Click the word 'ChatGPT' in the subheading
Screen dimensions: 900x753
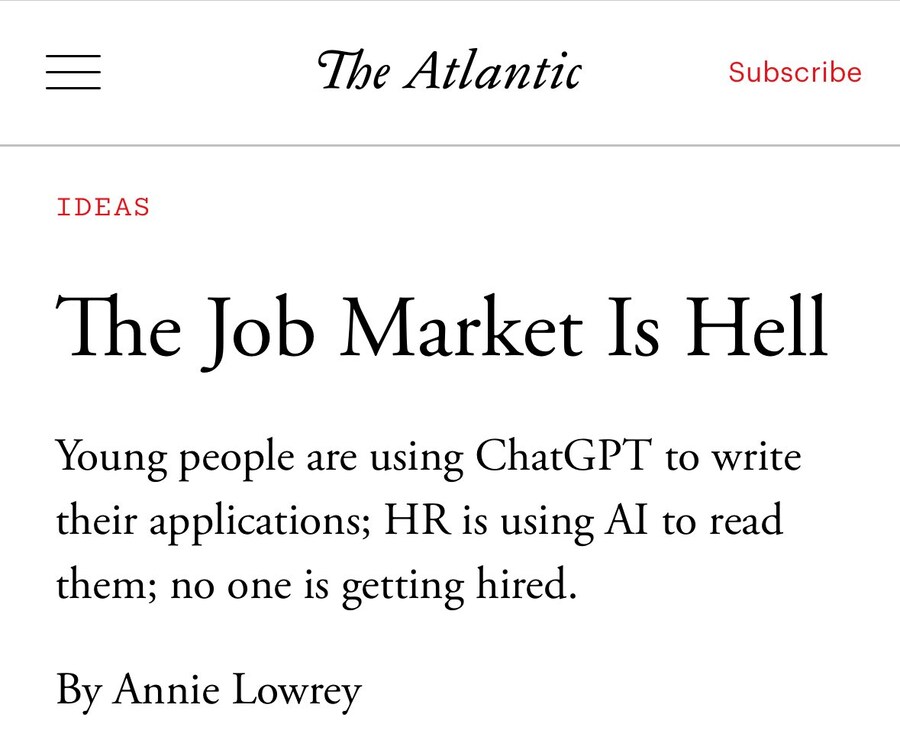tap(564, 458)
